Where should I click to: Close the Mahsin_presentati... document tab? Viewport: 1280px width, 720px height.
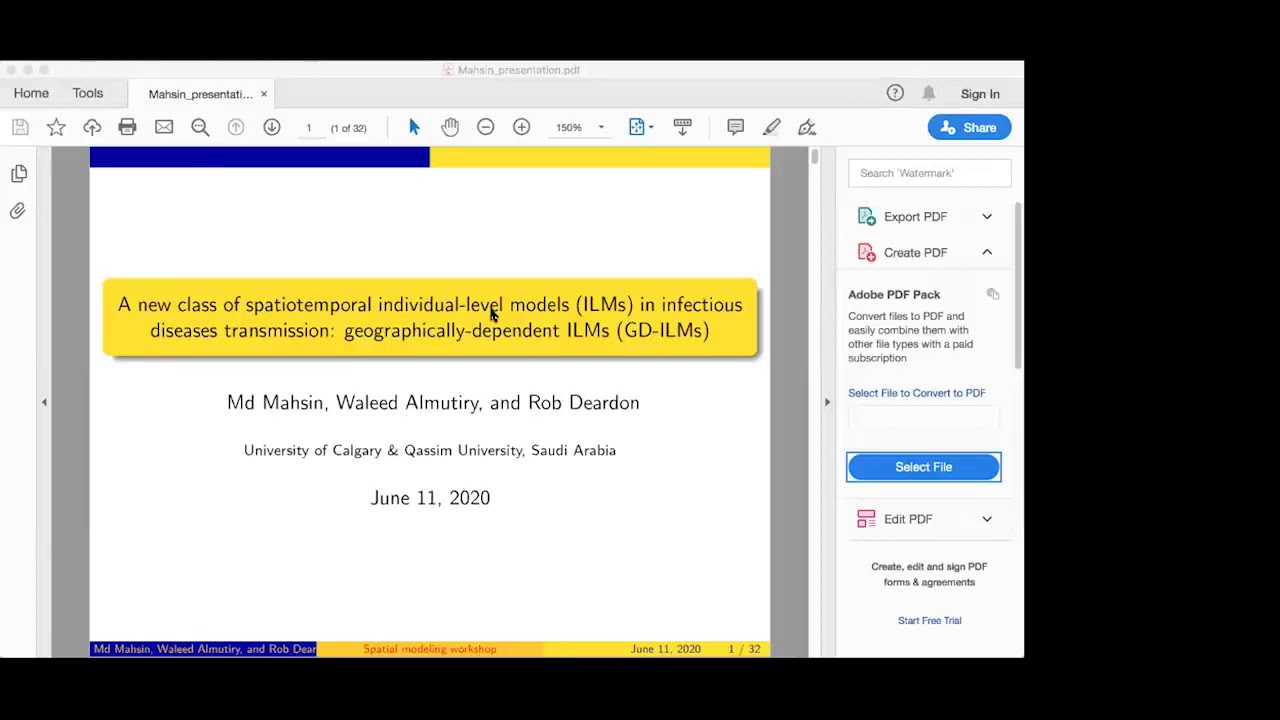[264, 94]
